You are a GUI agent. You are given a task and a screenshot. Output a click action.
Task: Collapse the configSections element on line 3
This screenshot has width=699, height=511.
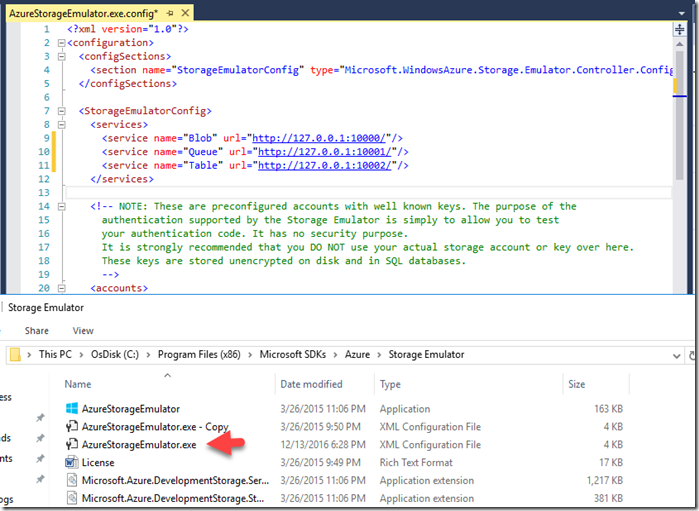[x=62, y=57]
